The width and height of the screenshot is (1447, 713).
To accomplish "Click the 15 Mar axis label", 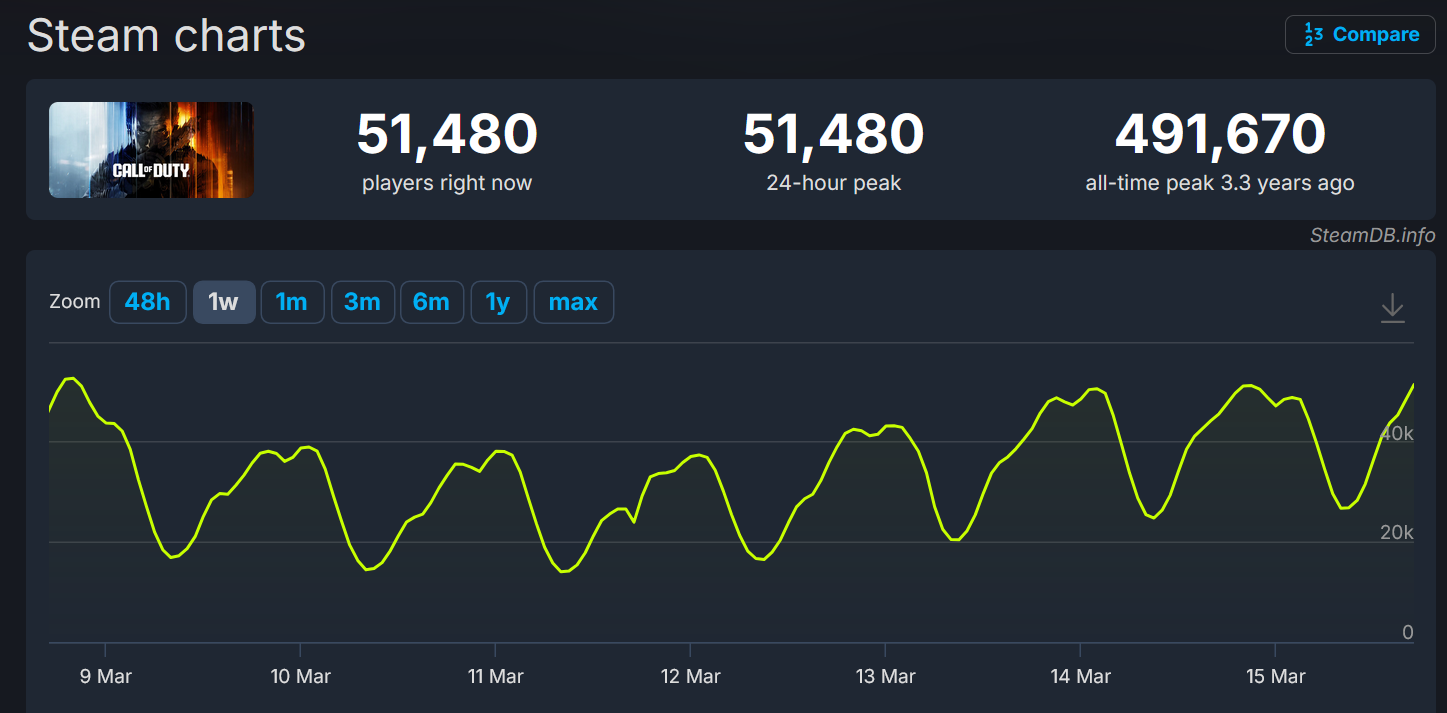I will click(1275, 677).
